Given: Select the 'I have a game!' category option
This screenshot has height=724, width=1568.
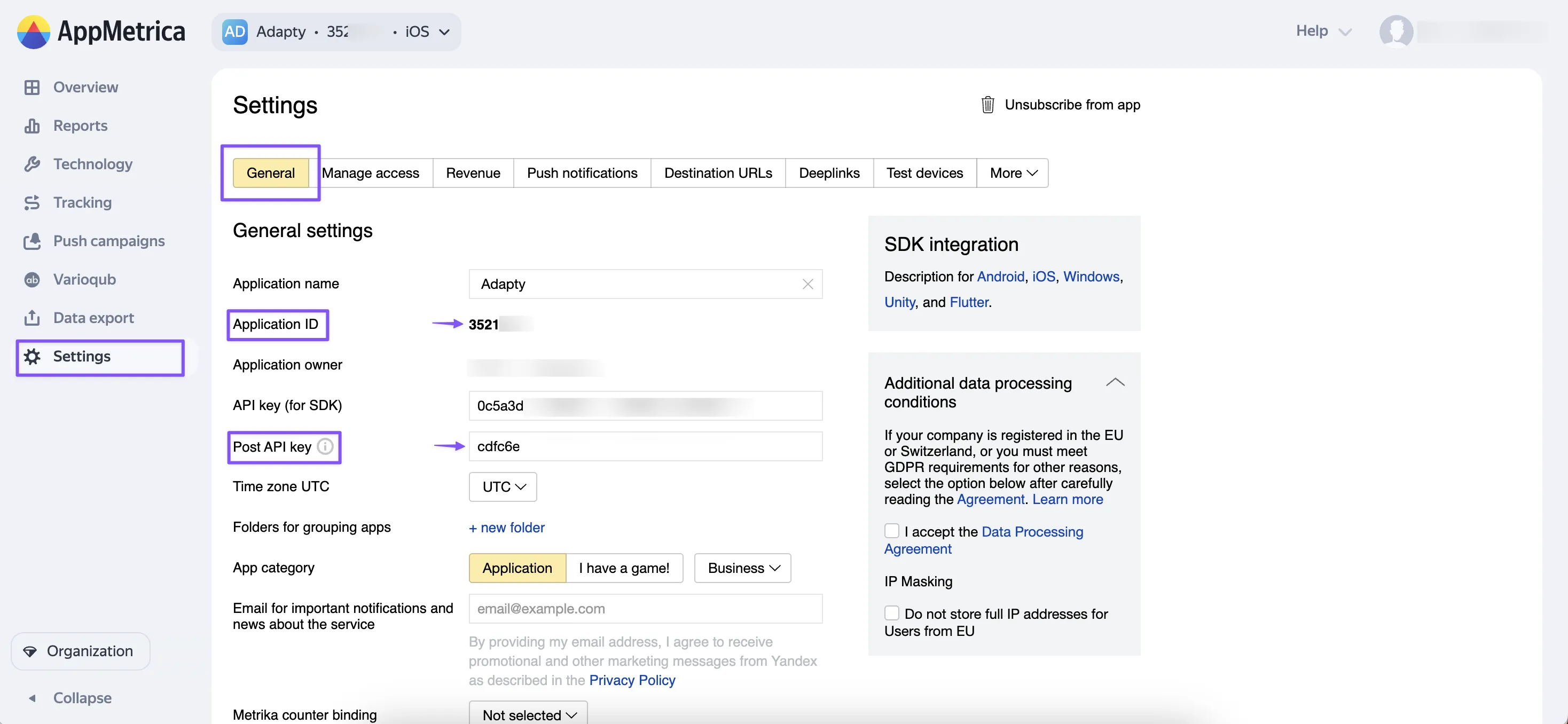Looking at the screenshot, I should point(624,568).
